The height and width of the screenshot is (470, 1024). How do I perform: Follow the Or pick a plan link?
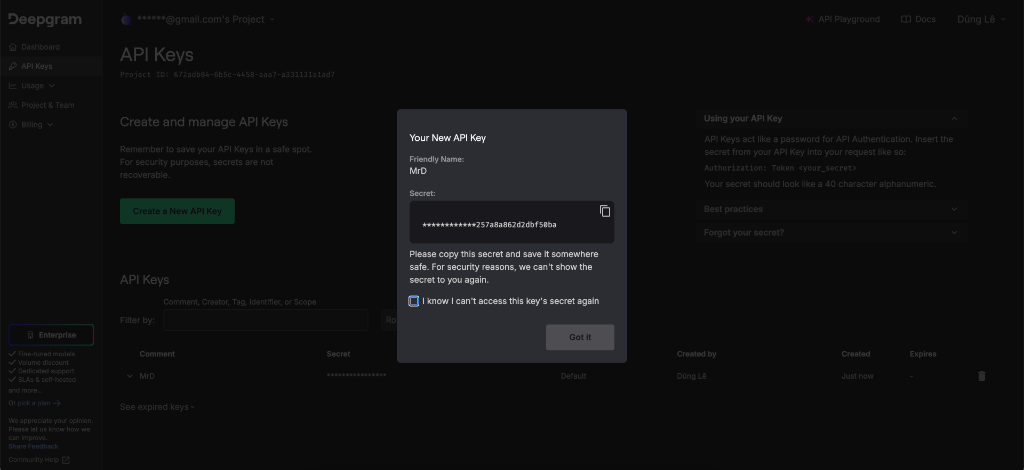pos(35,403)
